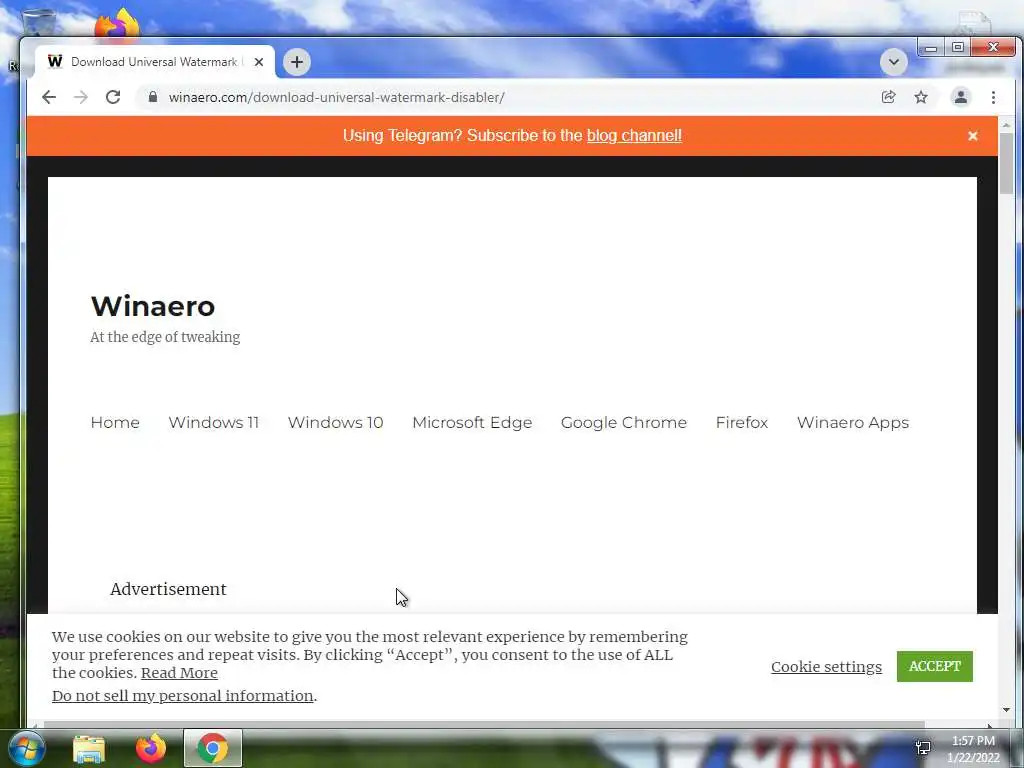The width and height of the screenshot is (1024, 768).
Task: Share this page via the share icon
Action: tap(888, 97)
